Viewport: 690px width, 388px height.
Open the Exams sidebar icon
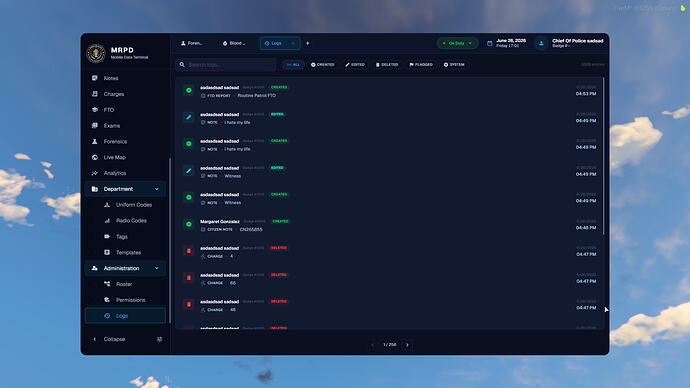tap(95, 125)
